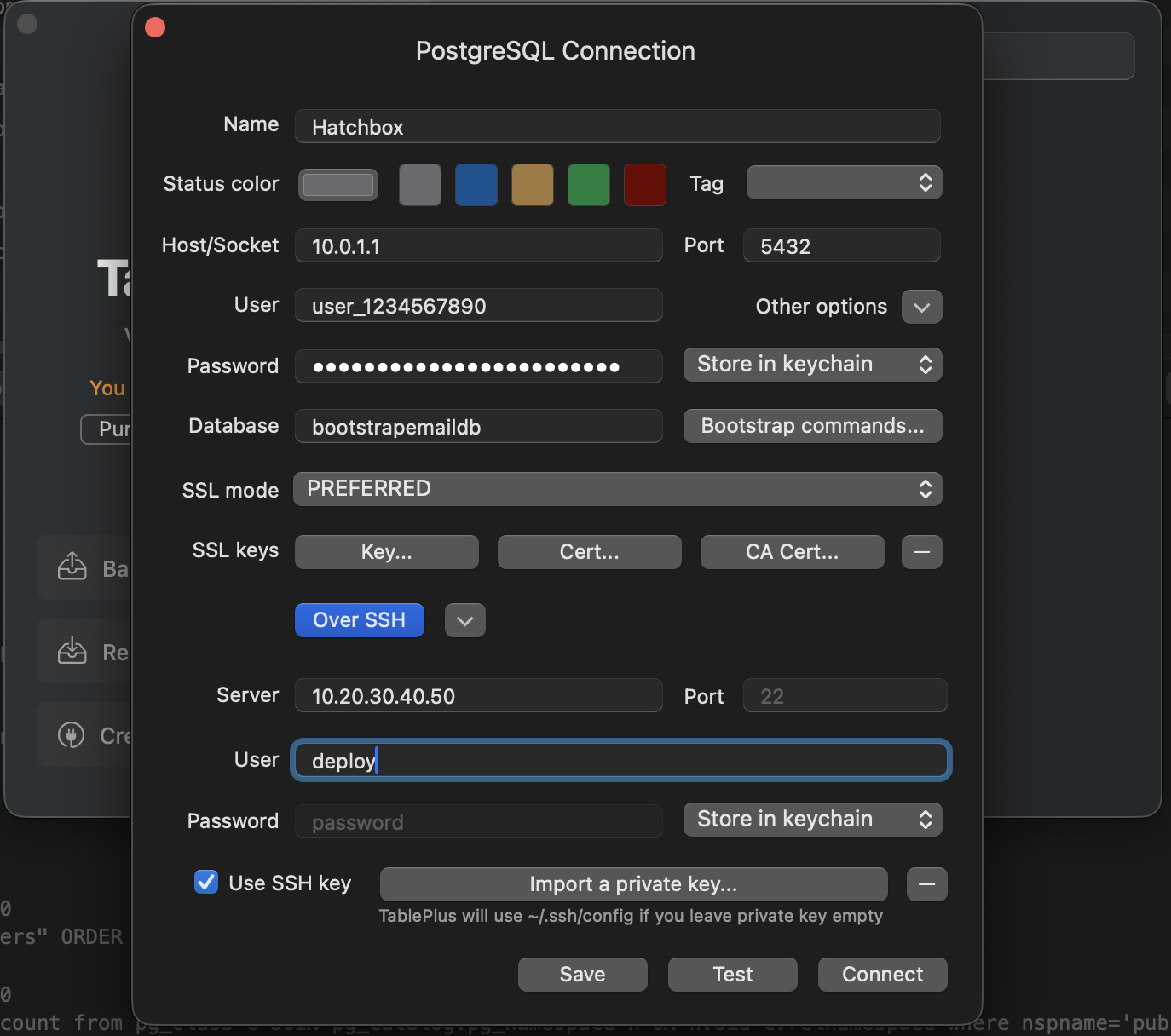The image size is (1171, 1036).
Task: Remove SSL keys with minus button
Action: (921, 552)
